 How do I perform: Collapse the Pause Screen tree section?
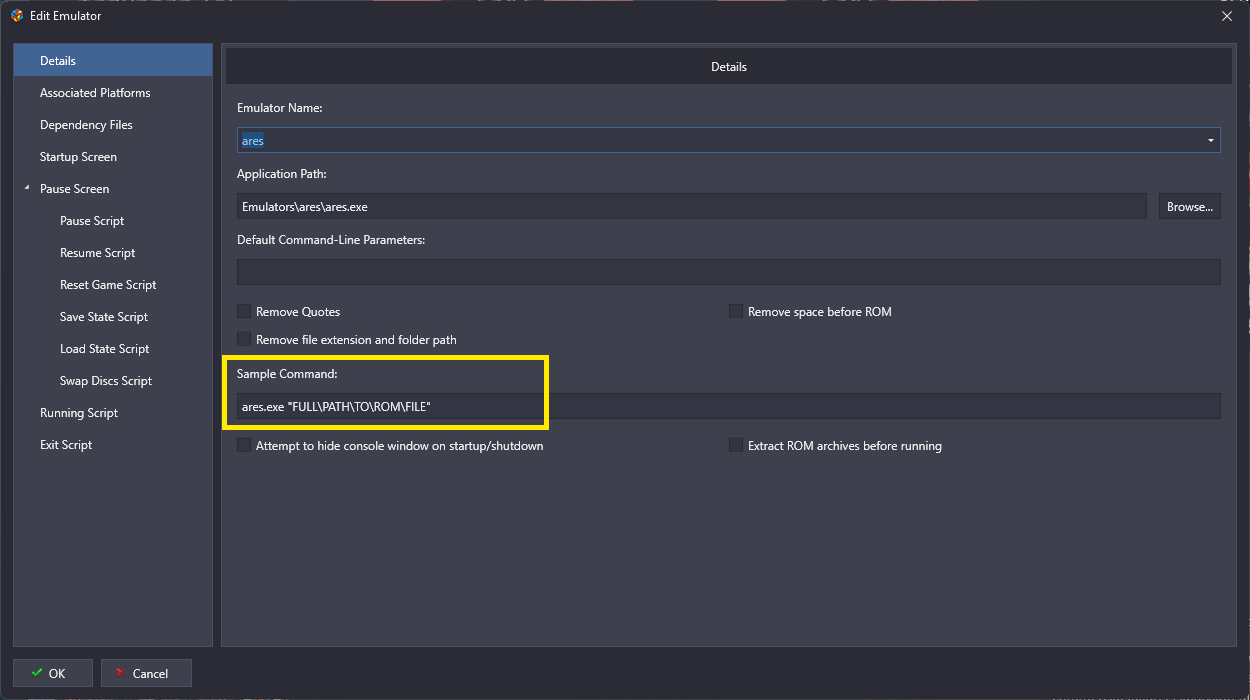pyautogui.click(x=27, y=189)
